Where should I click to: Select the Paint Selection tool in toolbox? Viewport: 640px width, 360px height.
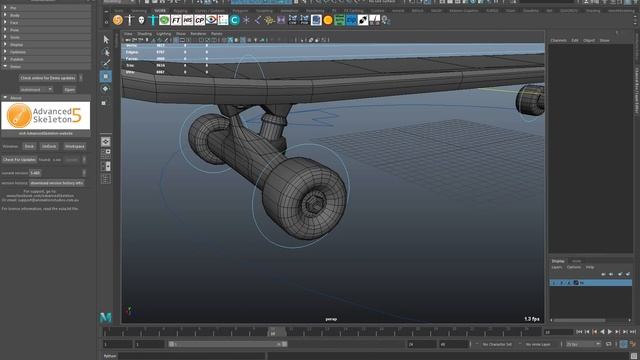point(106,64)
